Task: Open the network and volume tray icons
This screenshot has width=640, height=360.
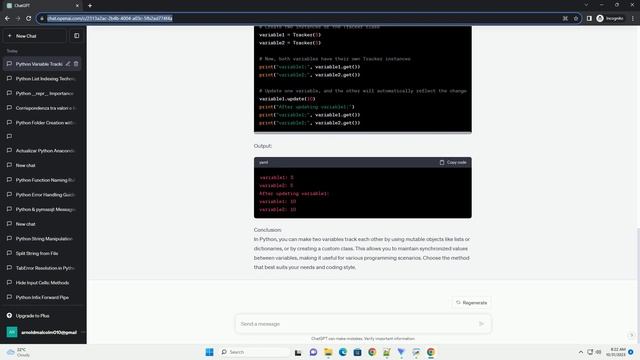Action: (594, 352)
